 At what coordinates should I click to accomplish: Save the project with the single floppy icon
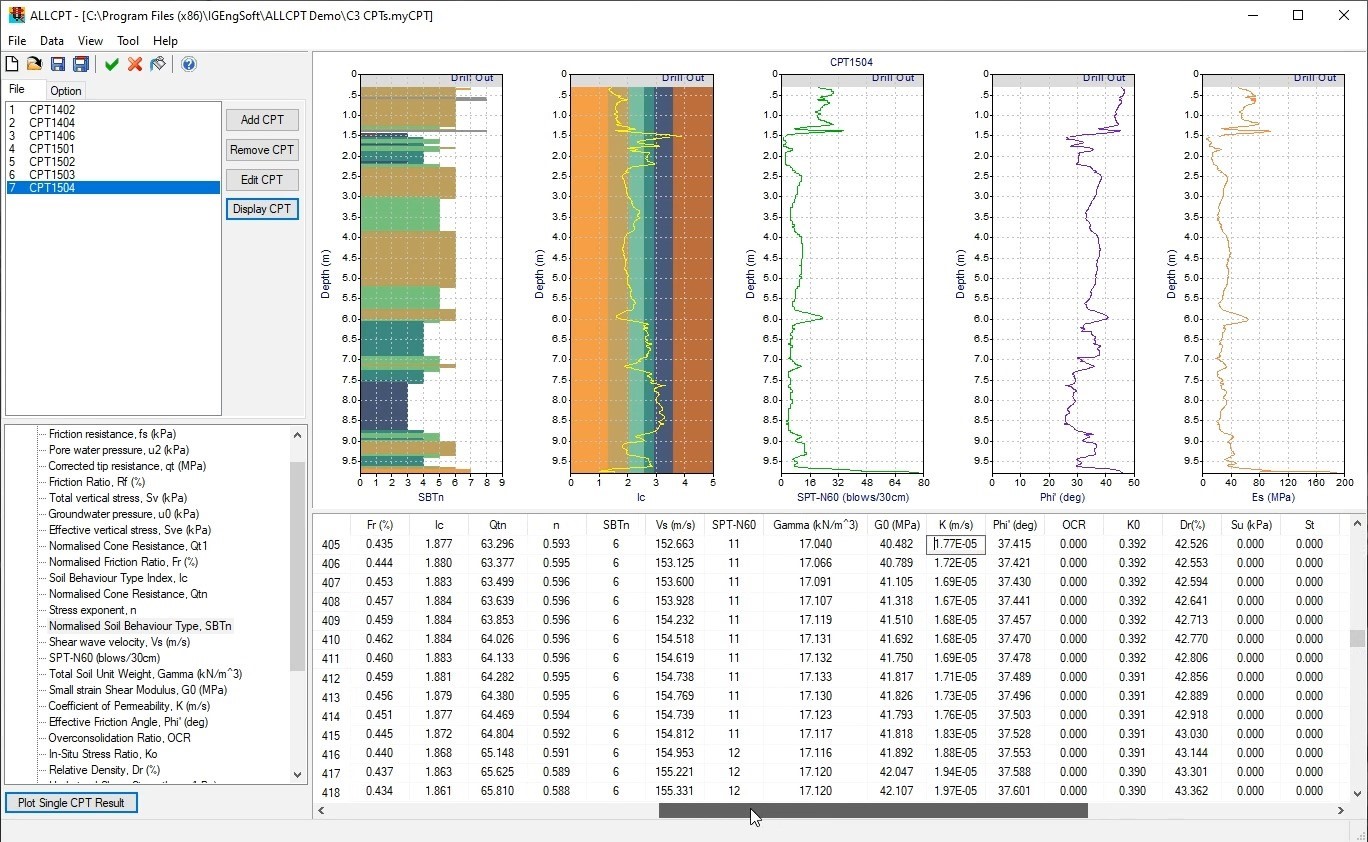[x=58, y=64]
